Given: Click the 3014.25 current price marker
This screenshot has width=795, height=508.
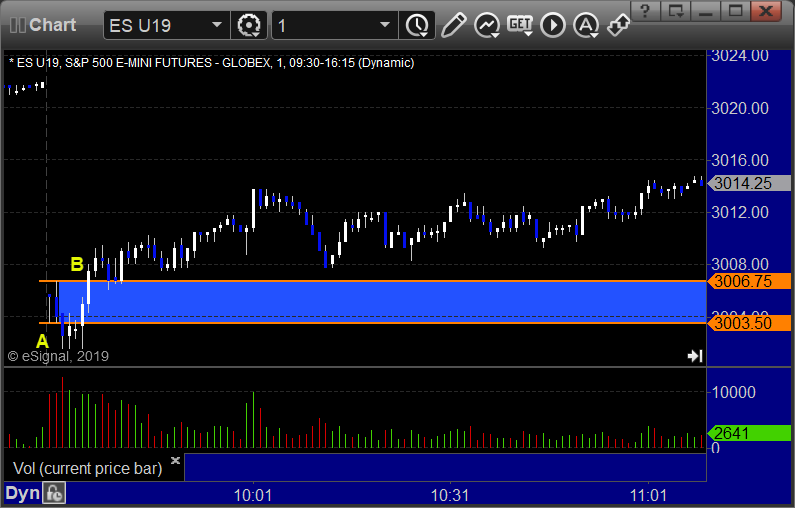Looking at the screenshot, I should click(749, 183).
